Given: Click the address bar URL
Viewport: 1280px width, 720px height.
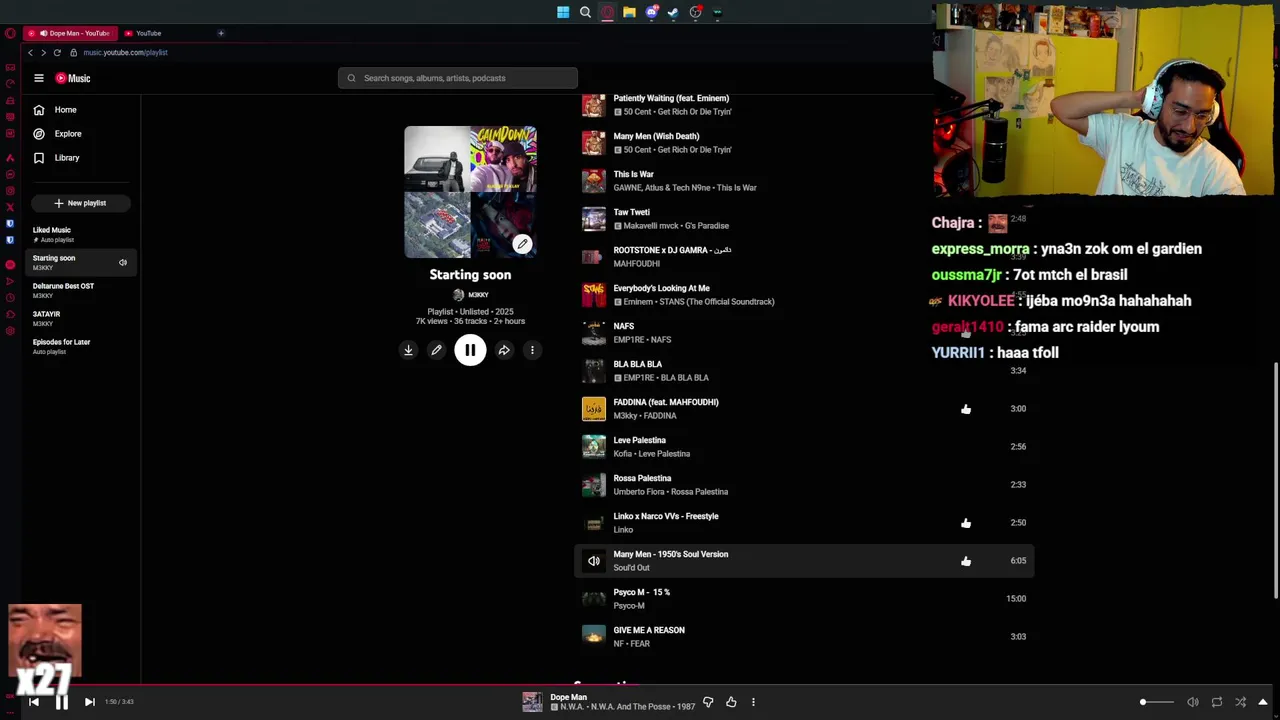Looking at the screenshot, I should pyautogui.click(x=126, y=52).
